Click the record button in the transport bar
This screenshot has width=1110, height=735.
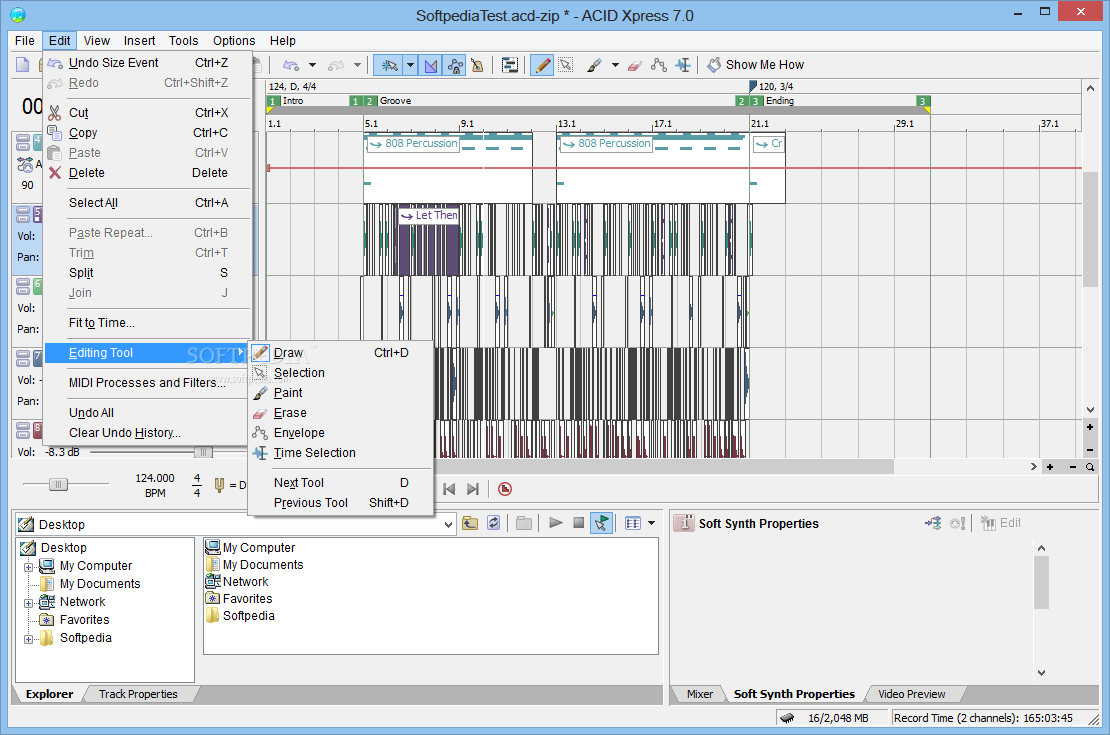[x=505, y=489]
